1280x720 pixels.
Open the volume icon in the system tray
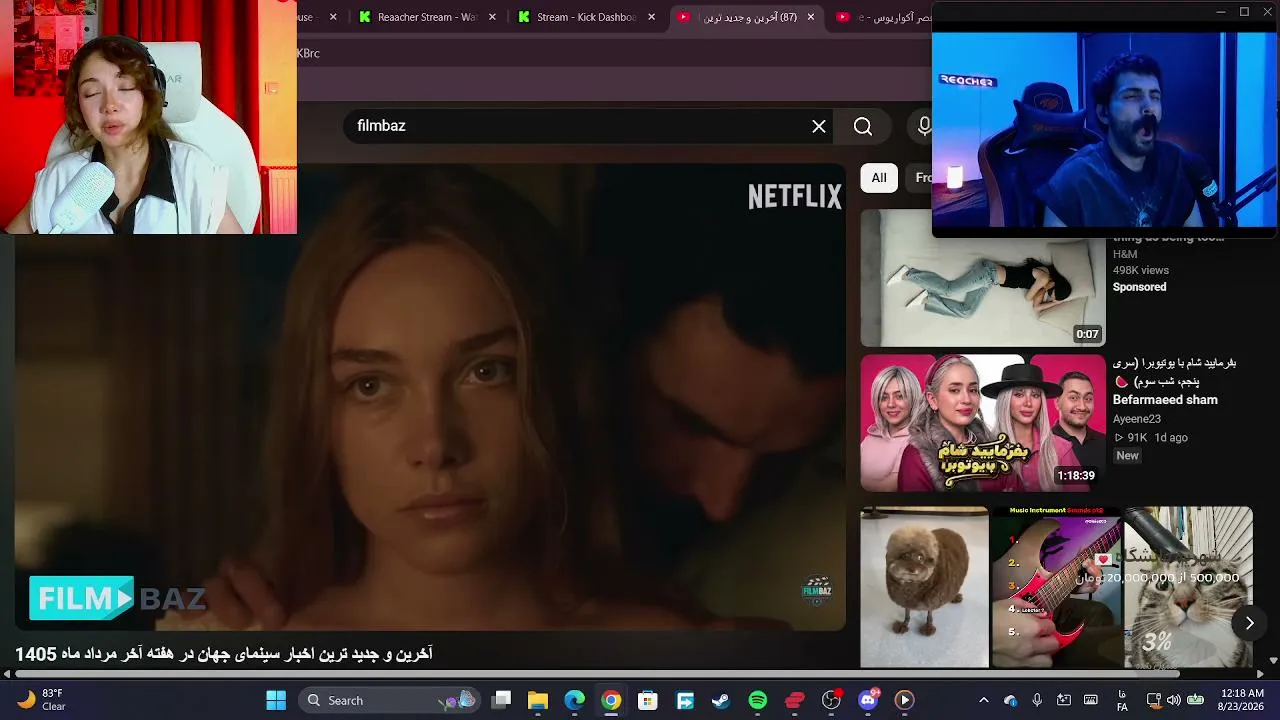click(x=1173, y=700)
